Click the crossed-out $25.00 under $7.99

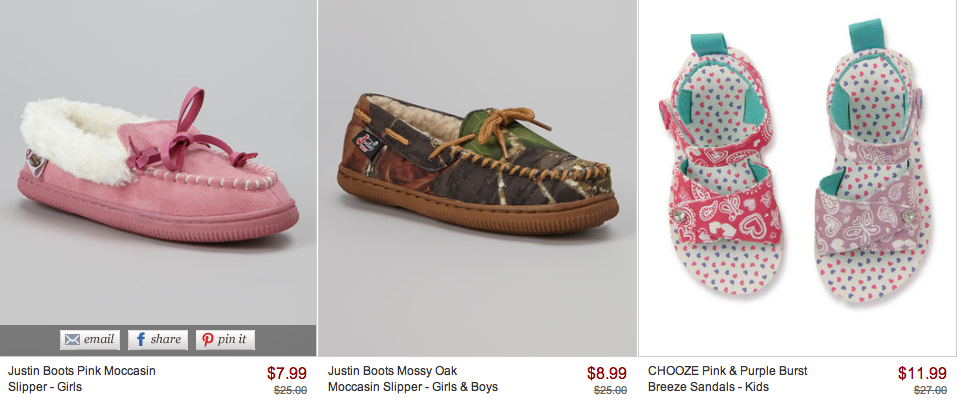click(x=291, y=390)
